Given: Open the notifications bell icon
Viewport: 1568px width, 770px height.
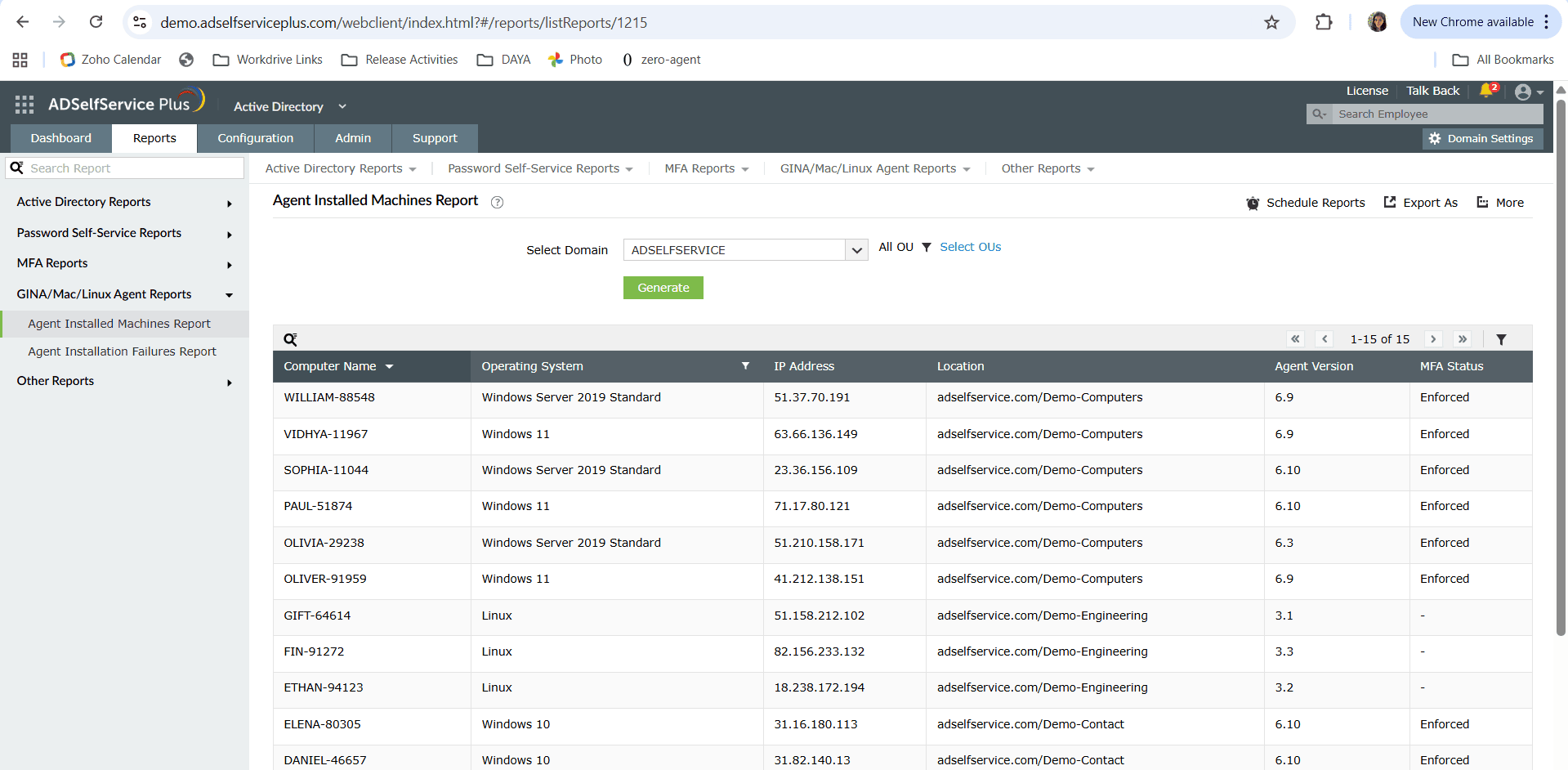Looking at the screenshot, I should tap(1487, 90).
